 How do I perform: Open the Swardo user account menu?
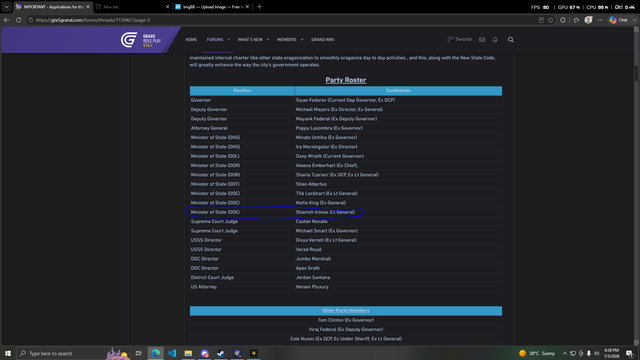click(460, 39)
